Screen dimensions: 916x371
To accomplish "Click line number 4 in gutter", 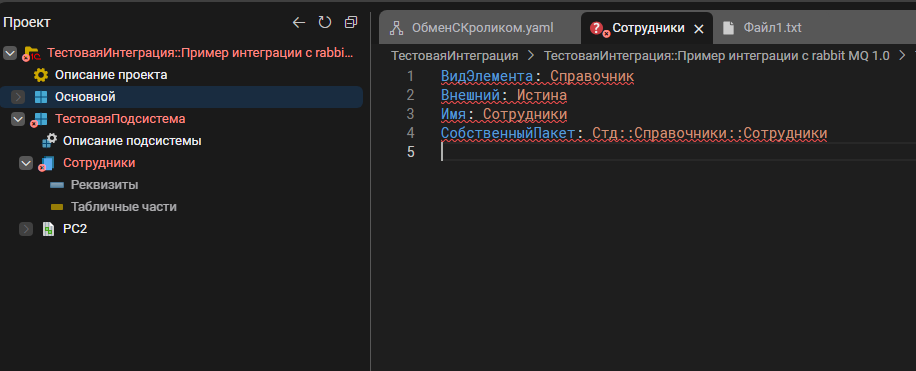I will tap(410, 133).
